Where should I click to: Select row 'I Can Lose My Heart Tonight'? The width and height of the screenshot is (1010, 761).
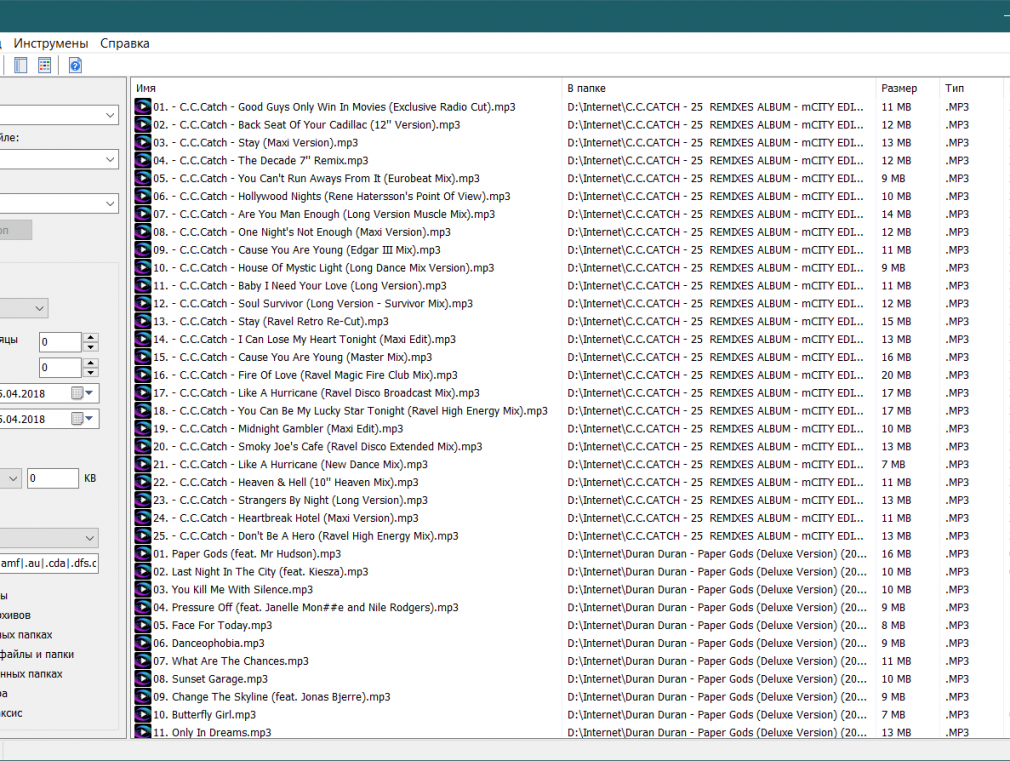(x=567, y=340)
